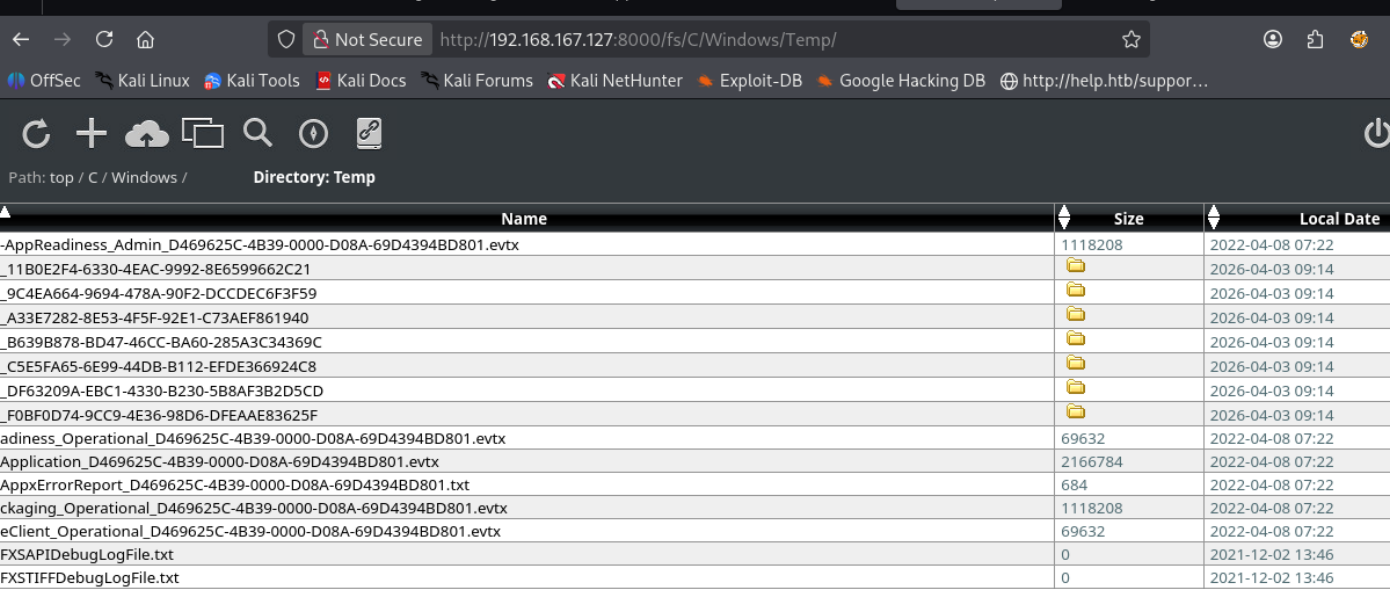Sort by Local Date using its arrows

coord(1214,217)
